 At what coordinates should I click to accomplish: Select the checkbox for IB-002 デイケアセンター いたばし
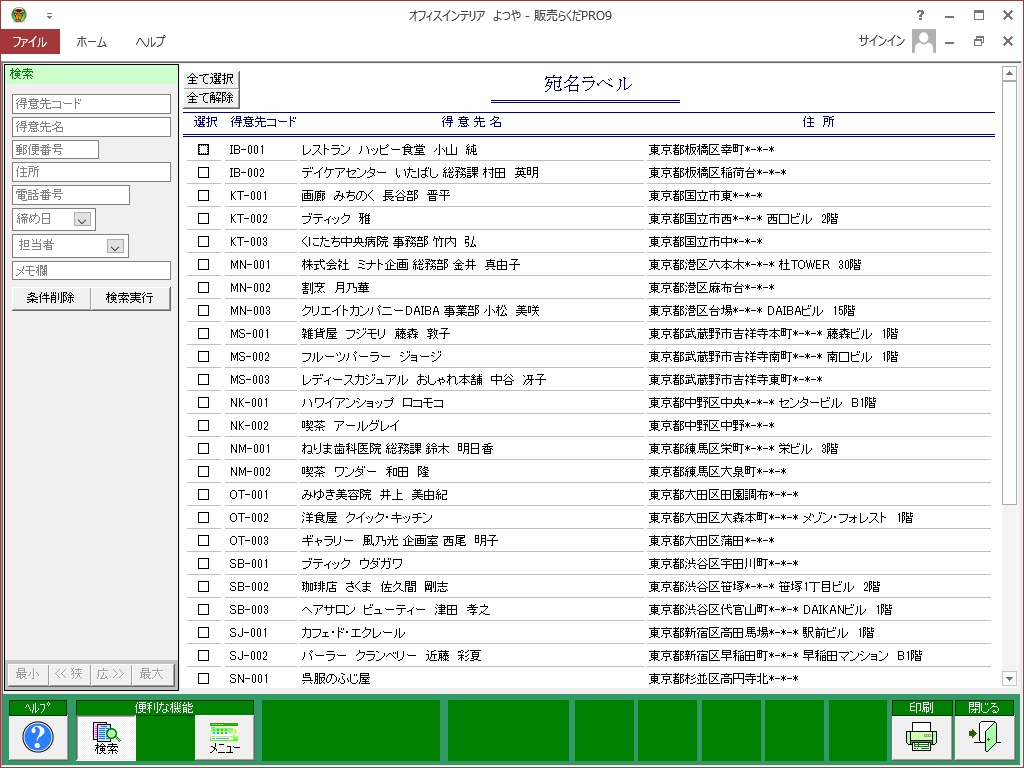204,172
